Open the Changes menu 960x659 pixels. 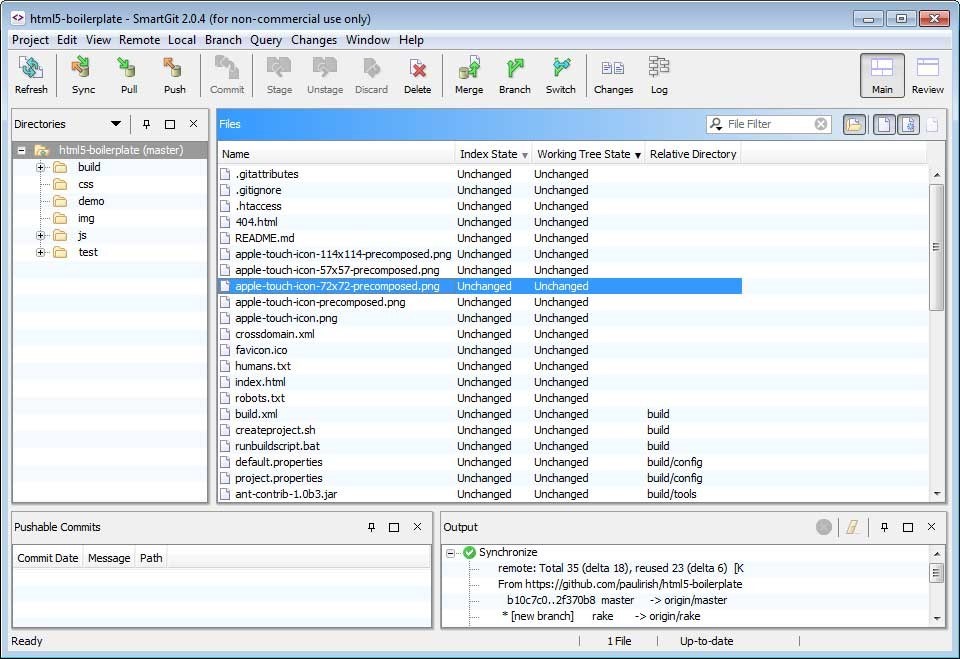[x=313, y=40]
